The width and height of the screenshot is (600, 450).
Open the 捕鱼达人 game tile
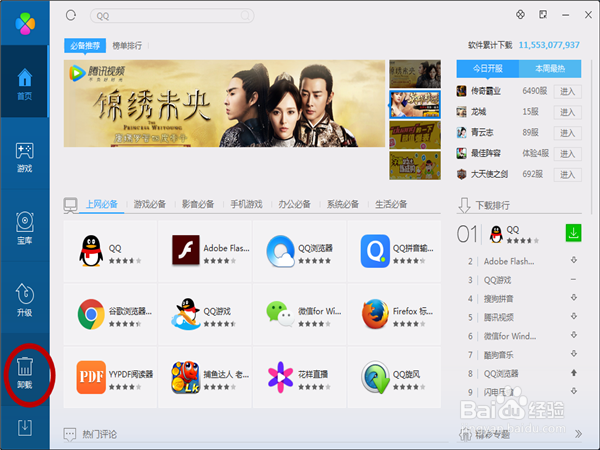pyautogui.click(x=205, y=377)
